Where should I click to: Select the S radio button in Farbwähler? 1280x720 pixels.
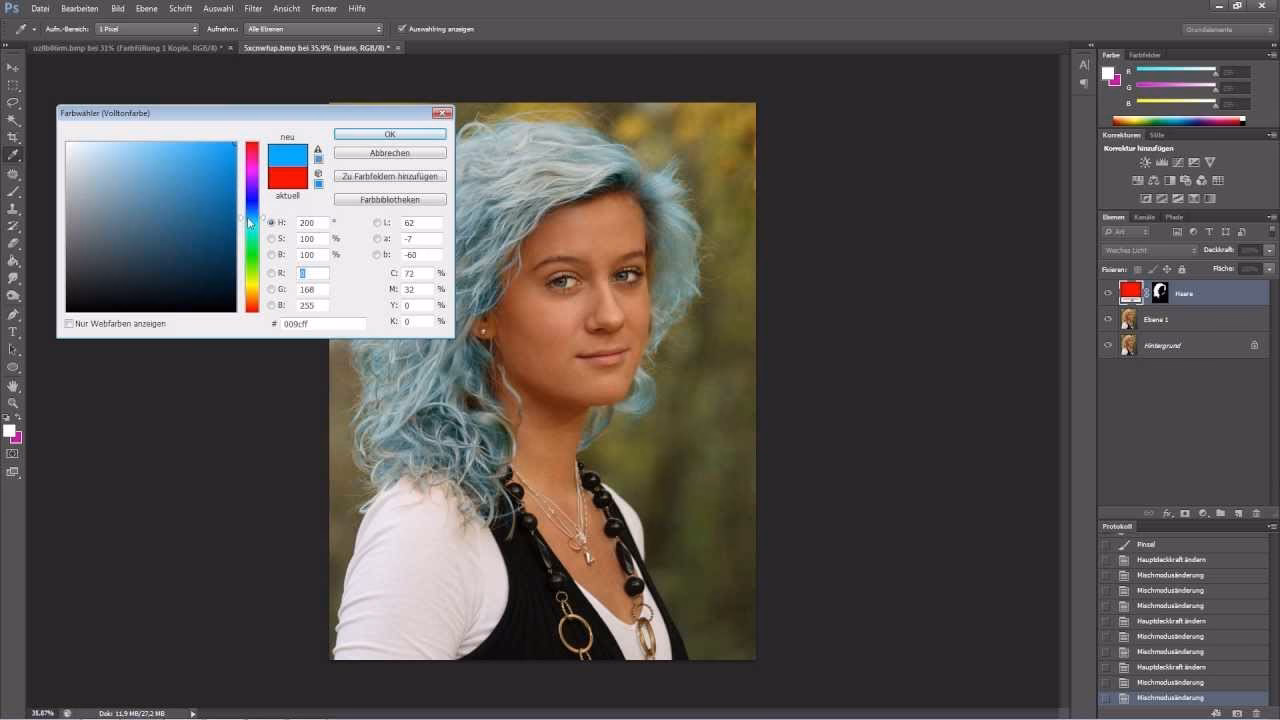coord(271,238)
